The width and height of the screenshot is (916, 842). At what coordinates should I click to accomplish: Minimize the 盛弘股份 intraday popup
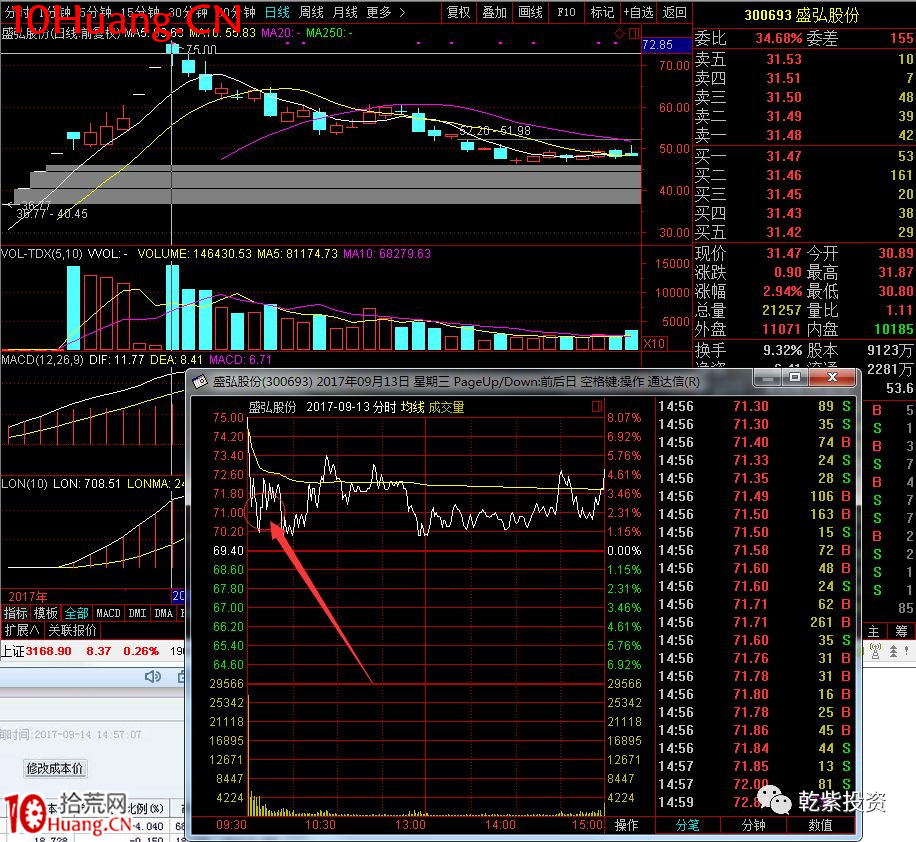768,377
